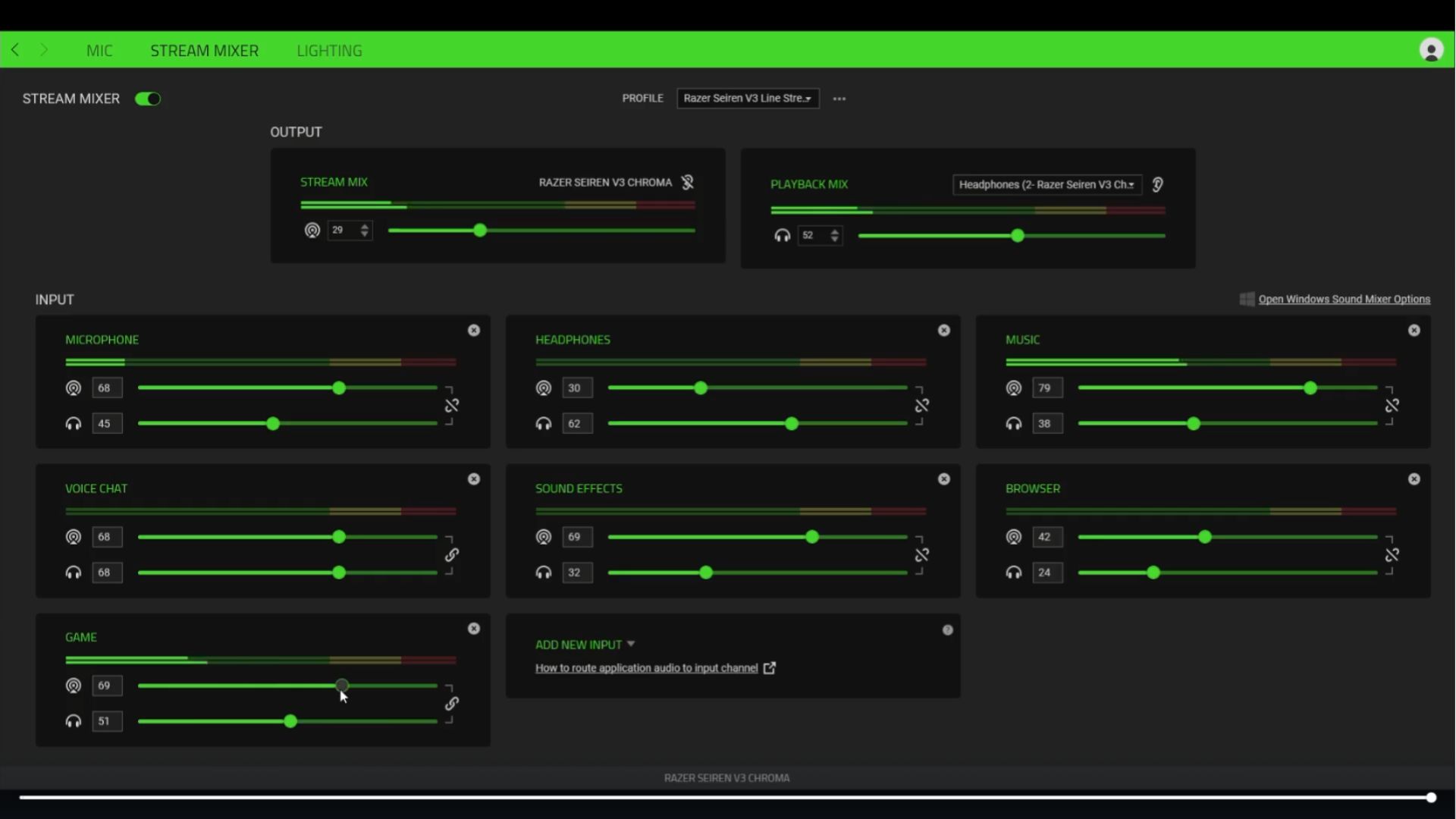Click the Browser channel headphone icon

(1014, 573)
